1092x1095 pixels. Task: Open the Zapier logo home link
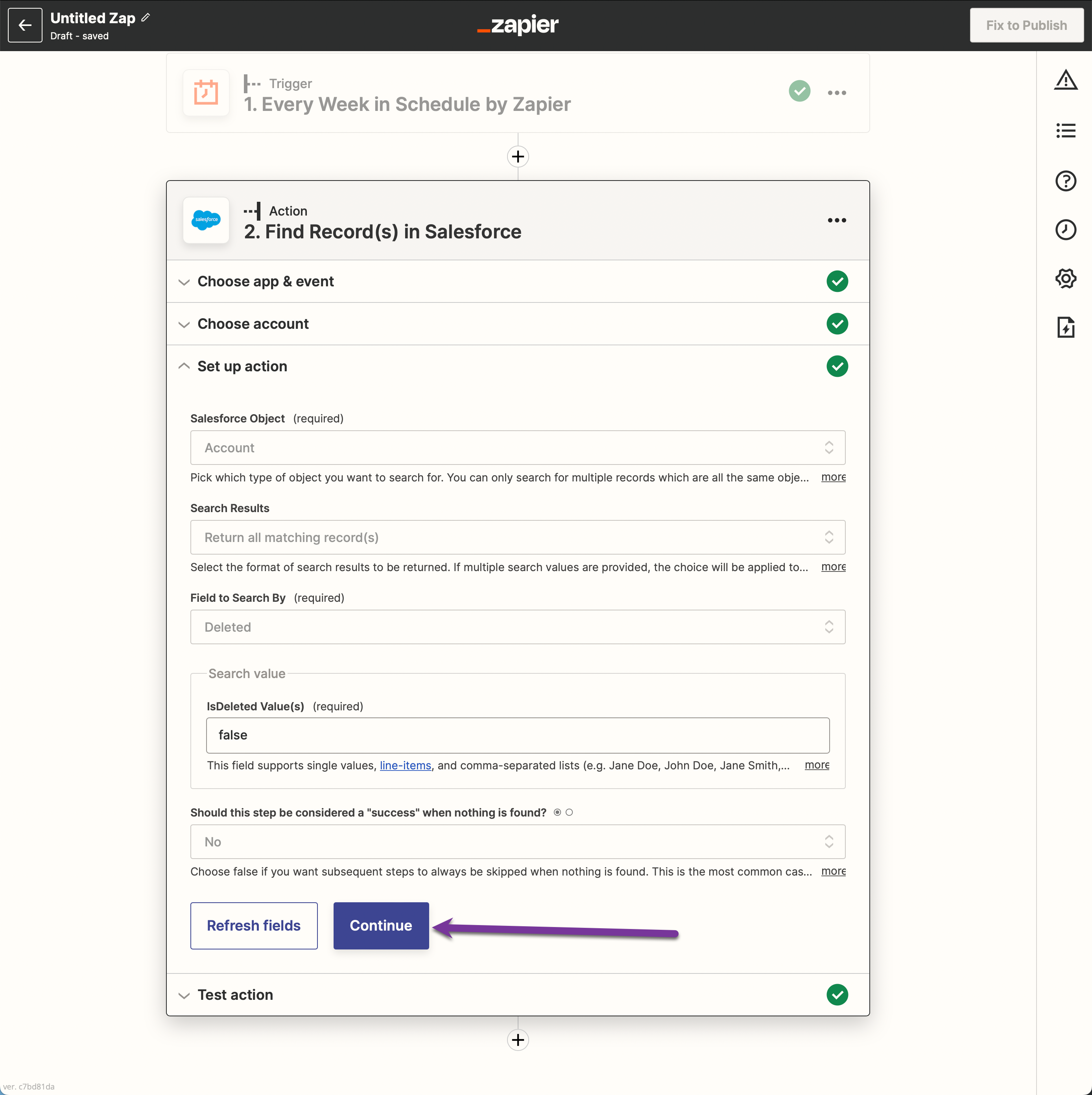coord(518,25)
